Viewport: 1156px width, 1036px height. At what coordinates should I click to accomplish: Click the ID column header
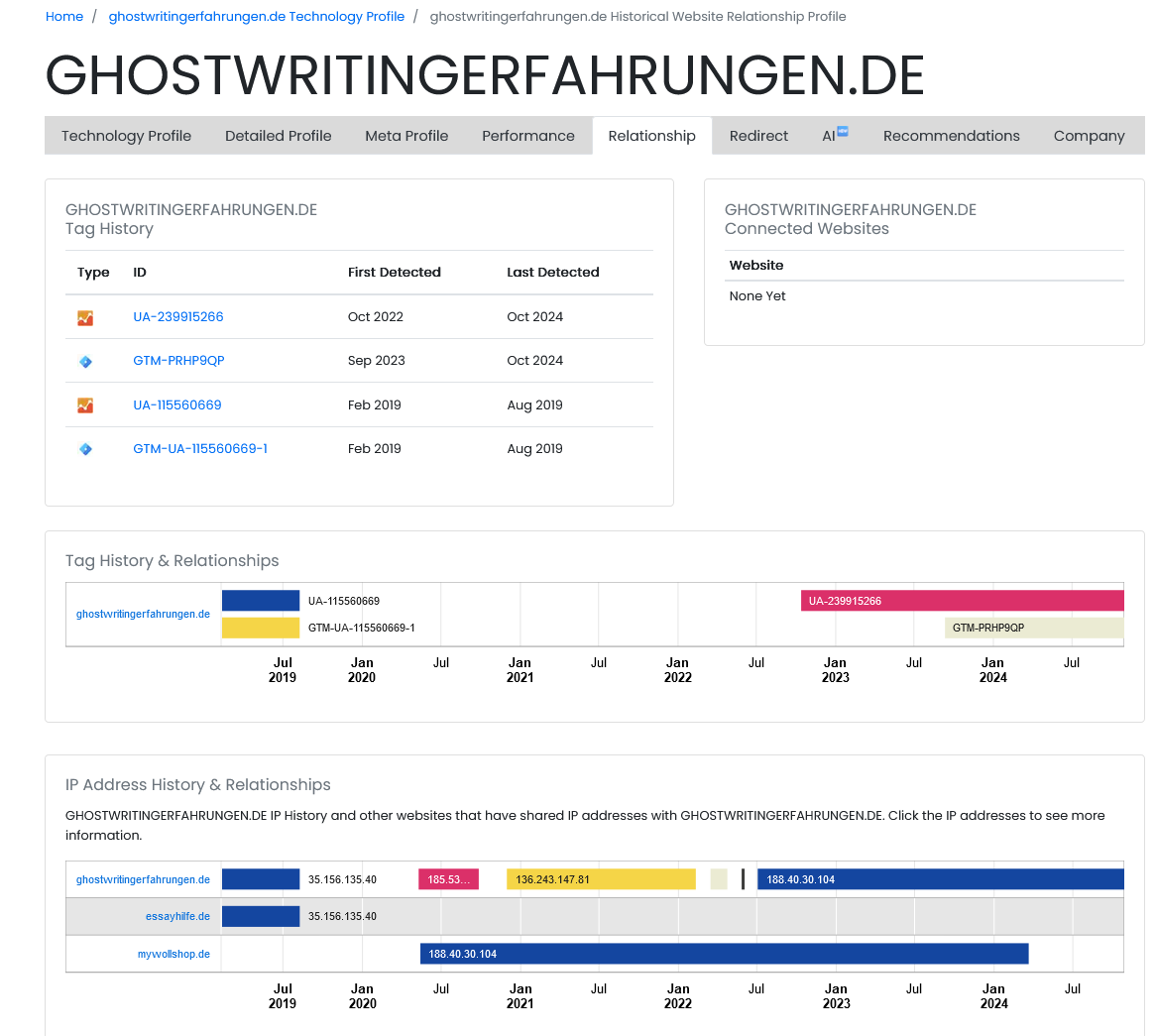(x=140, y=272)
